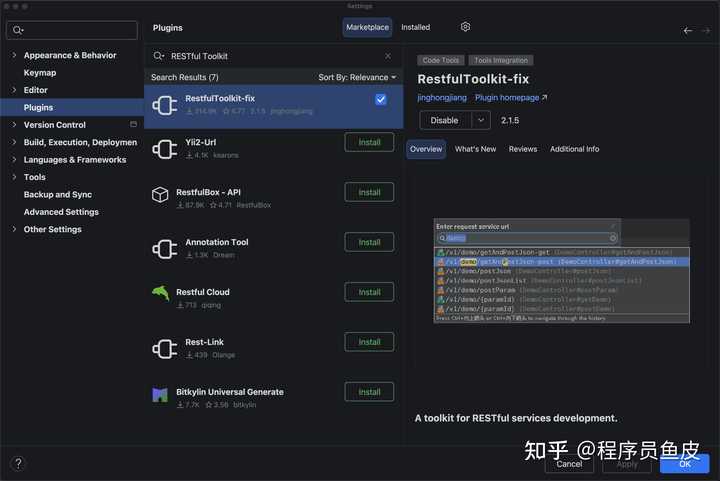Open the Sort By Relevance dropdown
Screen dimensions: 720x481
point(357,77)
